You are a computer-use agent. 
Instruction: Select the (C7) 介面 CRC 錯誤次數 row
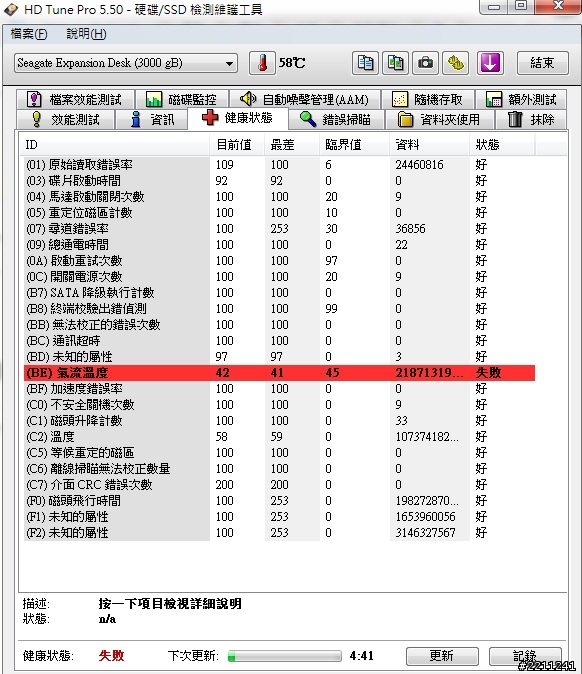pyautogui.click(x=279, y=484)
